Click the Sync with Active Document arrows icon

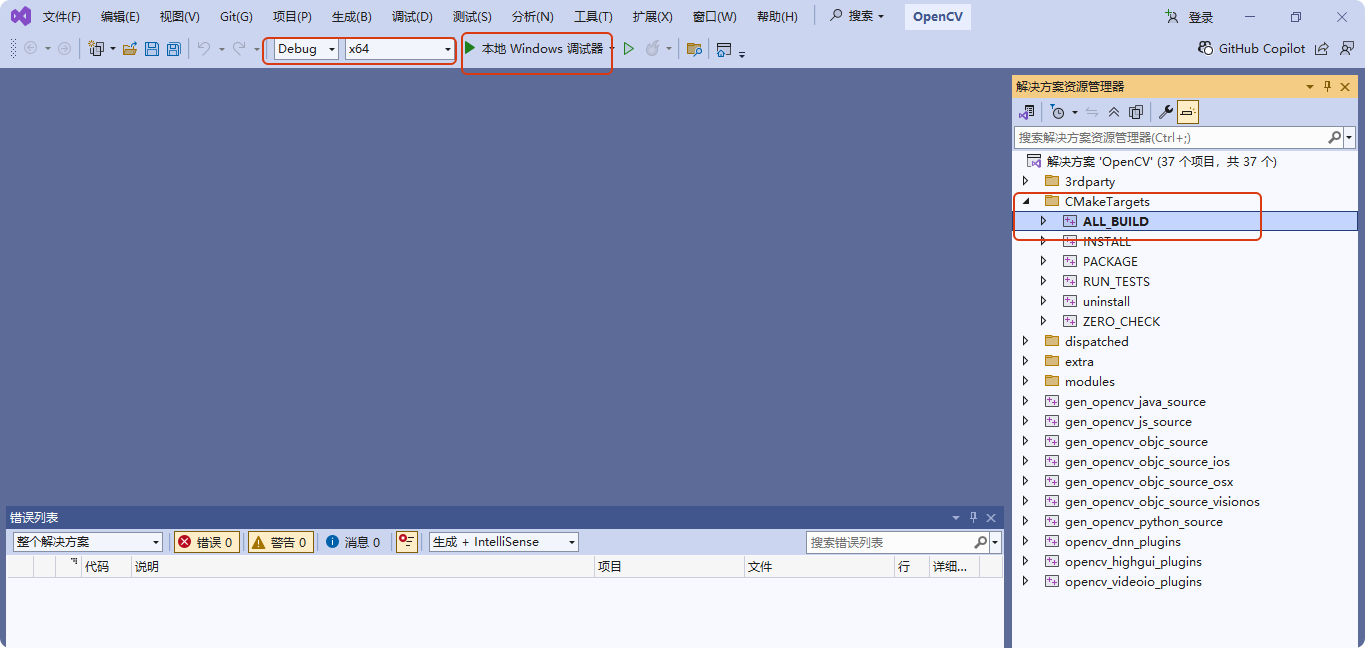tap(1092, 112)
